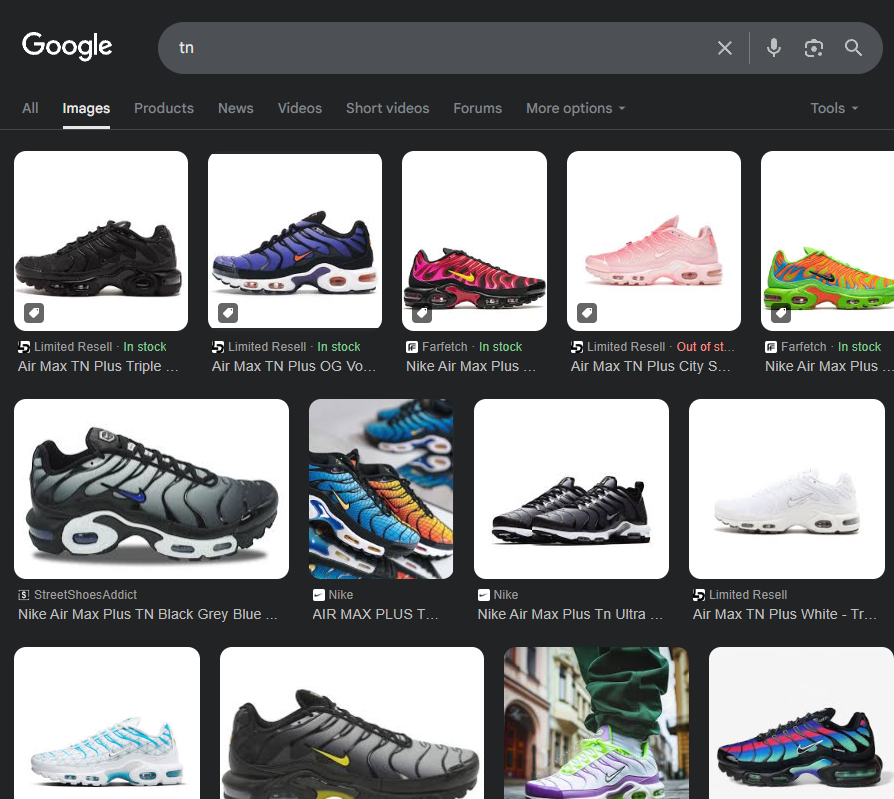Viewport: 894px width, 799px height.
Task: Click product tag icon on green sneaker
Action: [x=781, y=313]
